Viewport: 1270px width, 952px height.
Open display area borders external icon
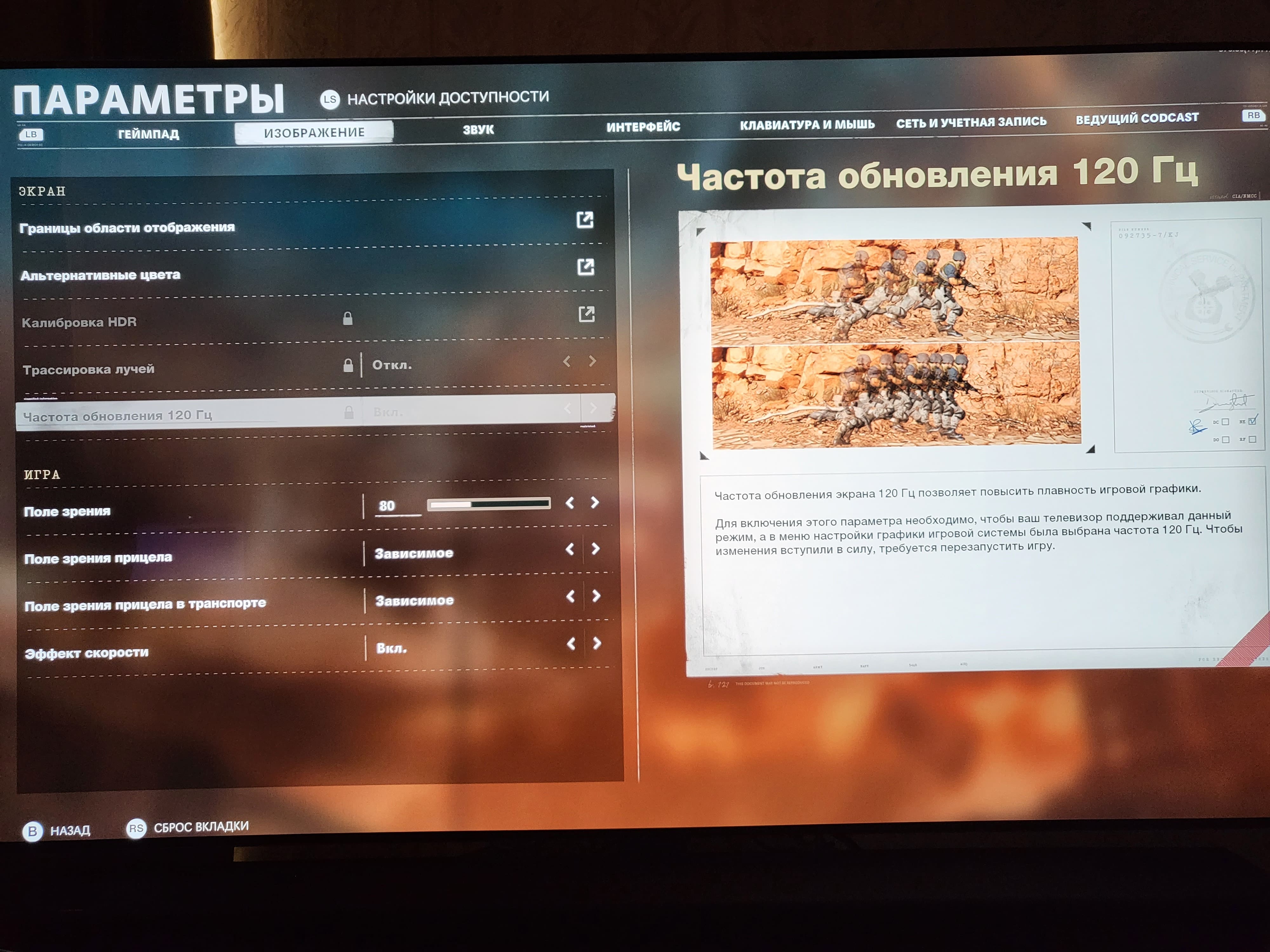pyautogui.click(x=585, y=220)
